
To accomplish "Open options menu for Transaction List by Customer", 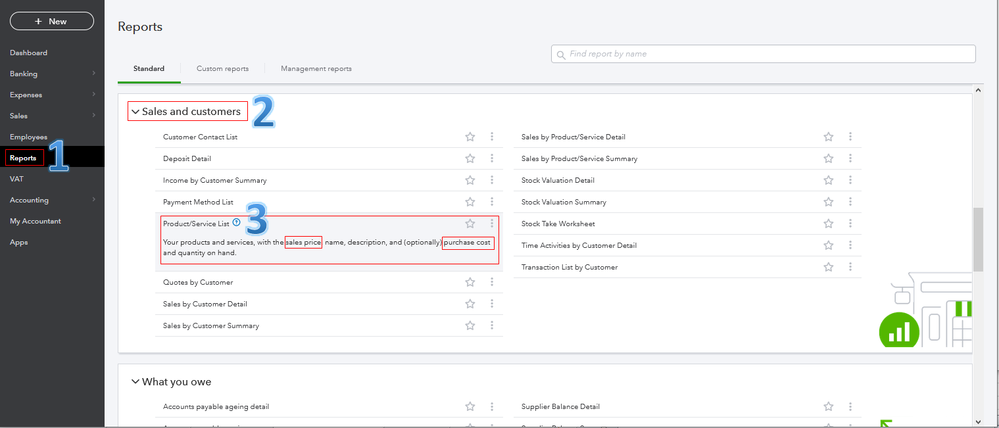I will [x=850, y=268].
